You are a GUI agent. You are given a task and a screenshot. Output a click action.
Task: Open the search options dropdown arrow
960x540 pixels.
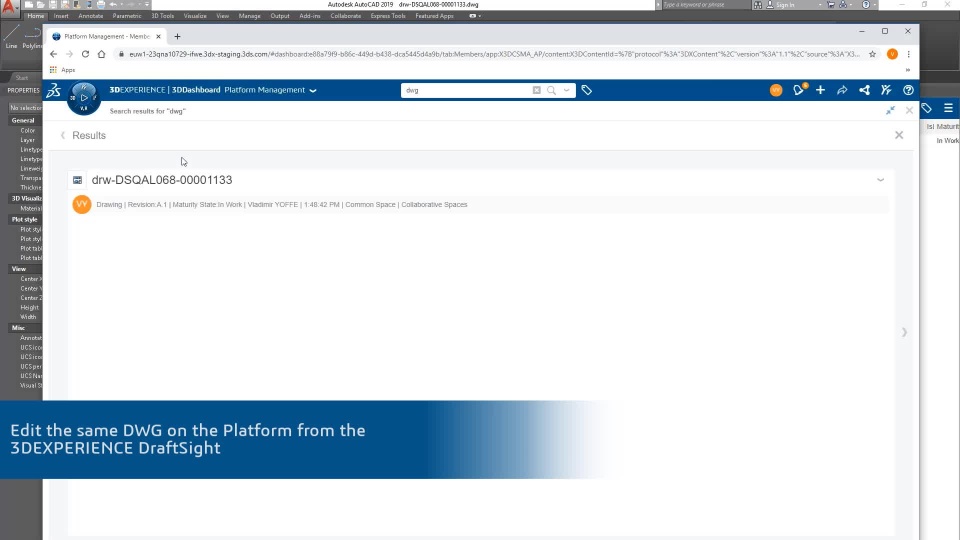coord(566,90)
